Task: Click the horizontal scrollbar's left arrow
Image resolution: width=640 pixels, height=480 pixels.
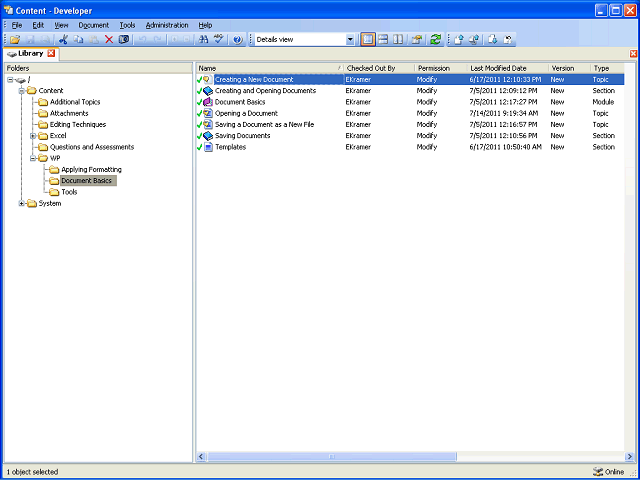Action: tap(201, 456)
